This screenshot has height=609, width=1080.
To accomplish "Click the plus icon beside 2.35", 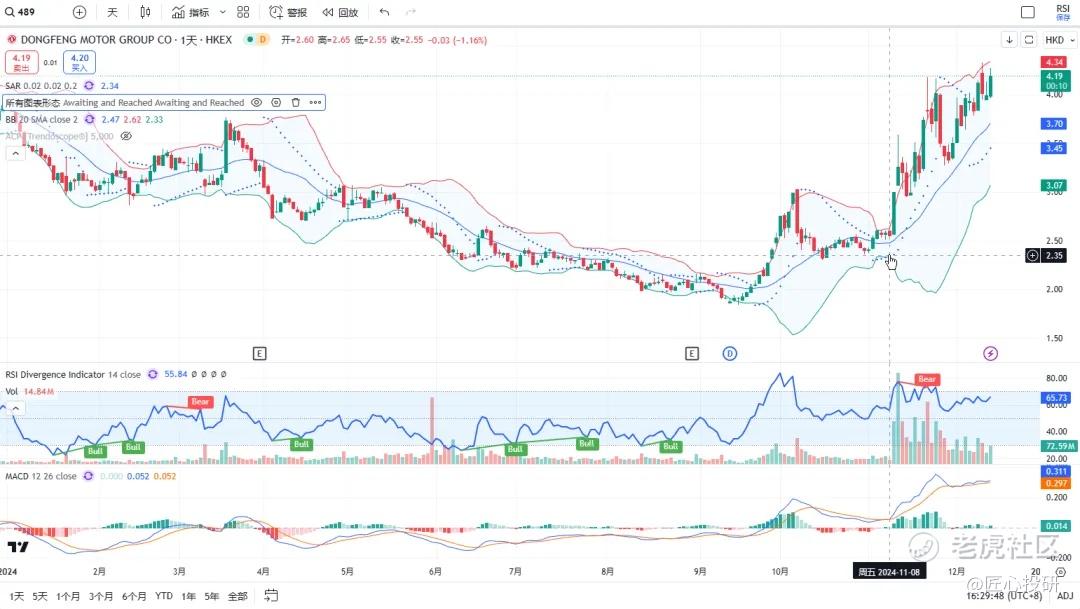I will point(1032,256).
